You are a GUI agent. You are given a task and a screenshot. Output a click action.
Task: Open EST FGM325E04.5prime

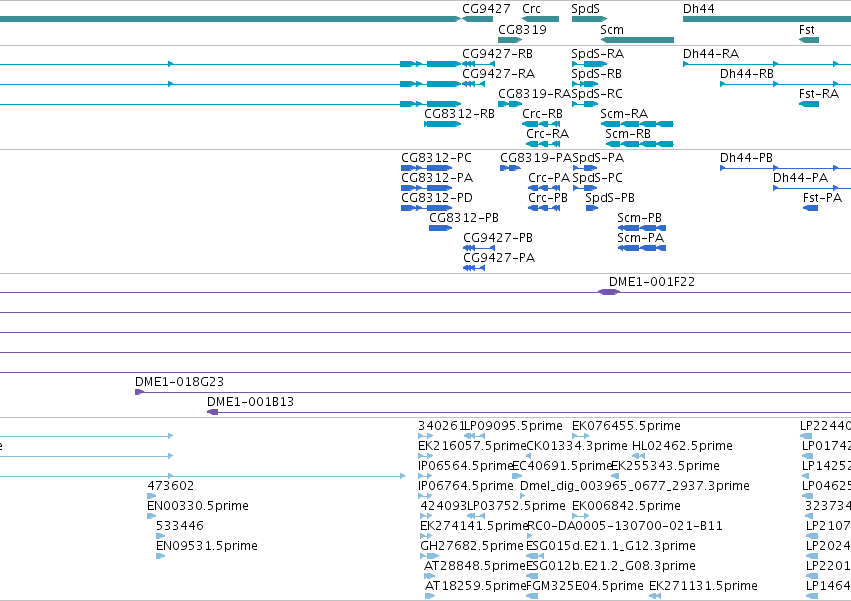pyautogui.click(x=585, y=587)
